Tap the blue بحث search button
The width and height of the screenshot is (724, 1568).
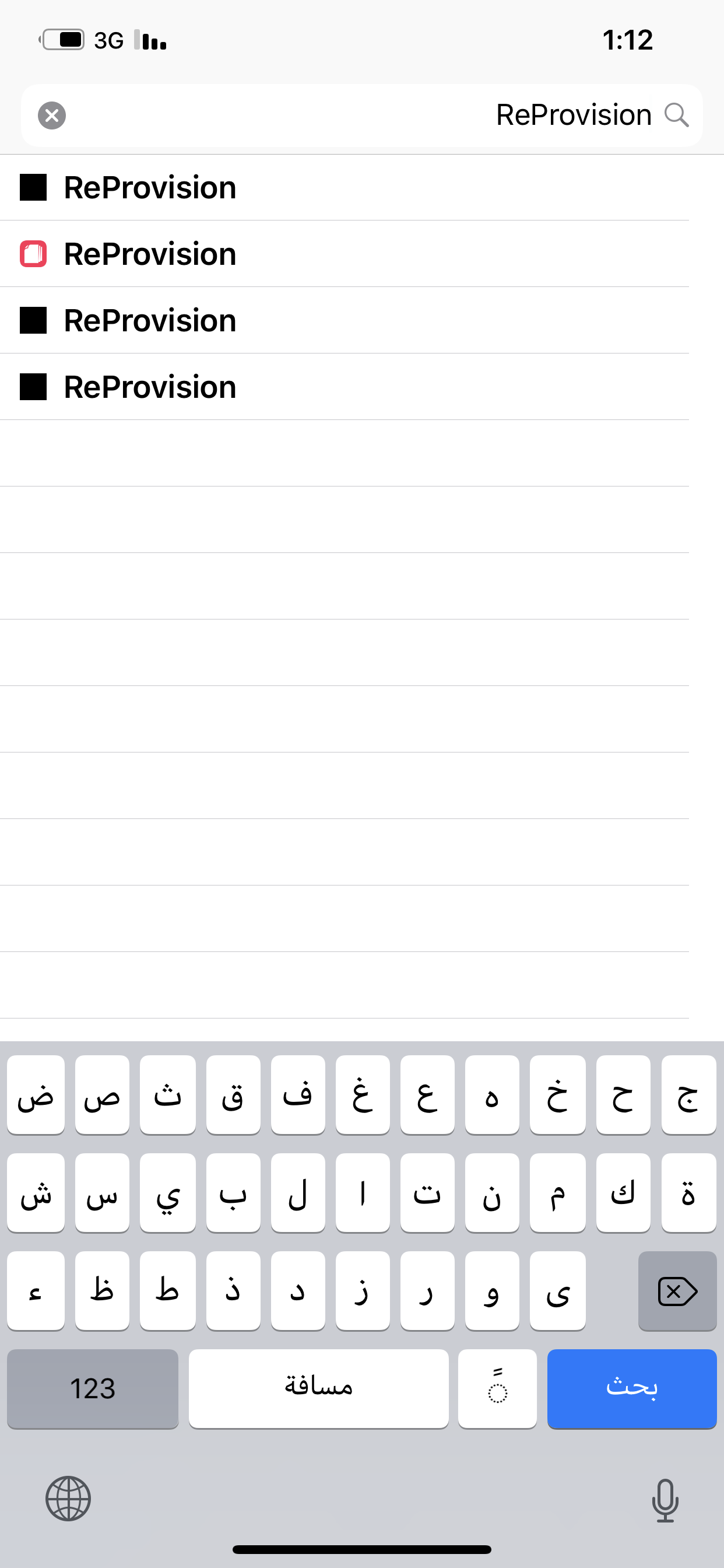(631, 1388)
